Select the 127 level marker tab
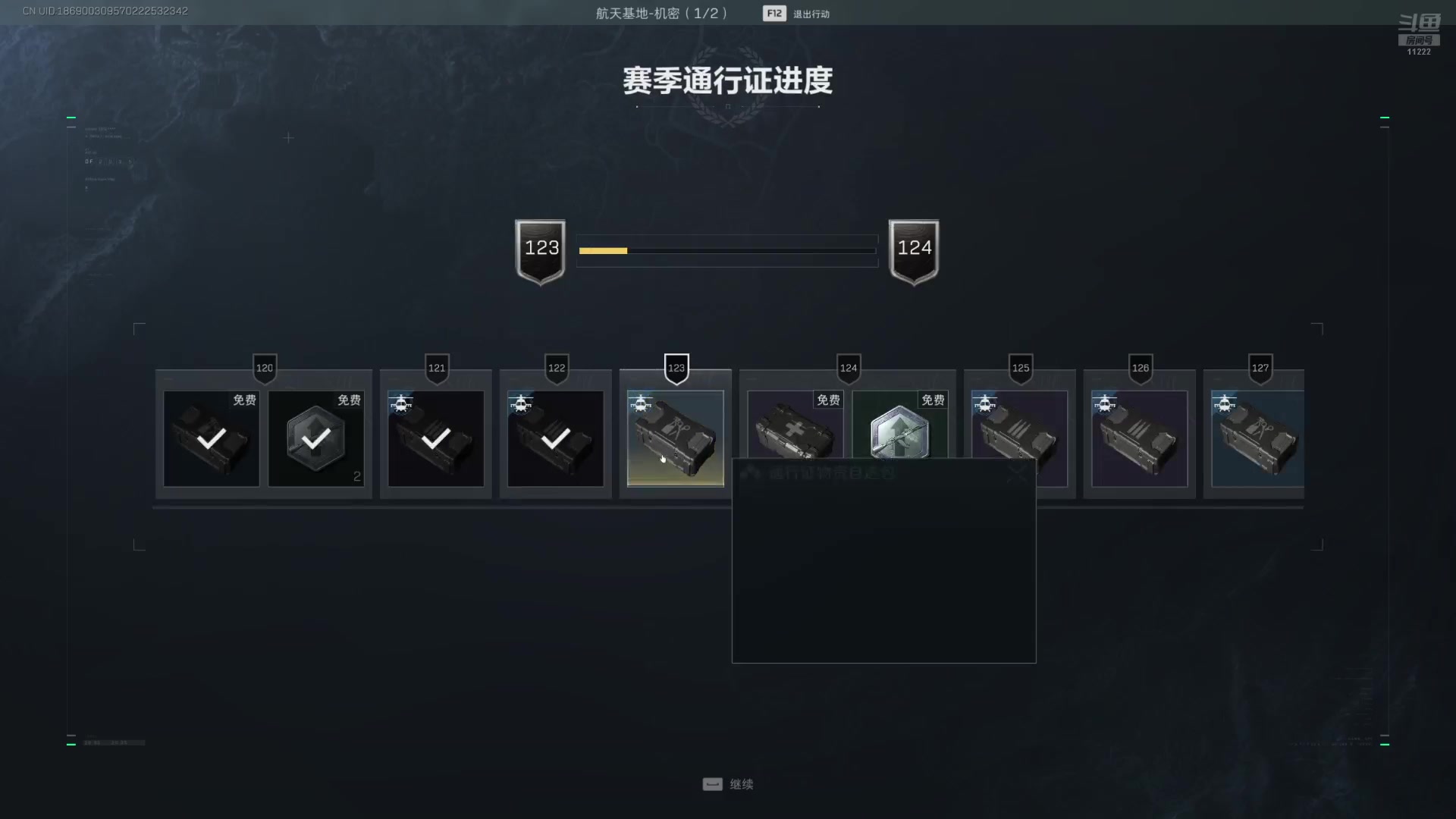The width and height of the screenshot is (1456, 819). tap(1260, 369)
